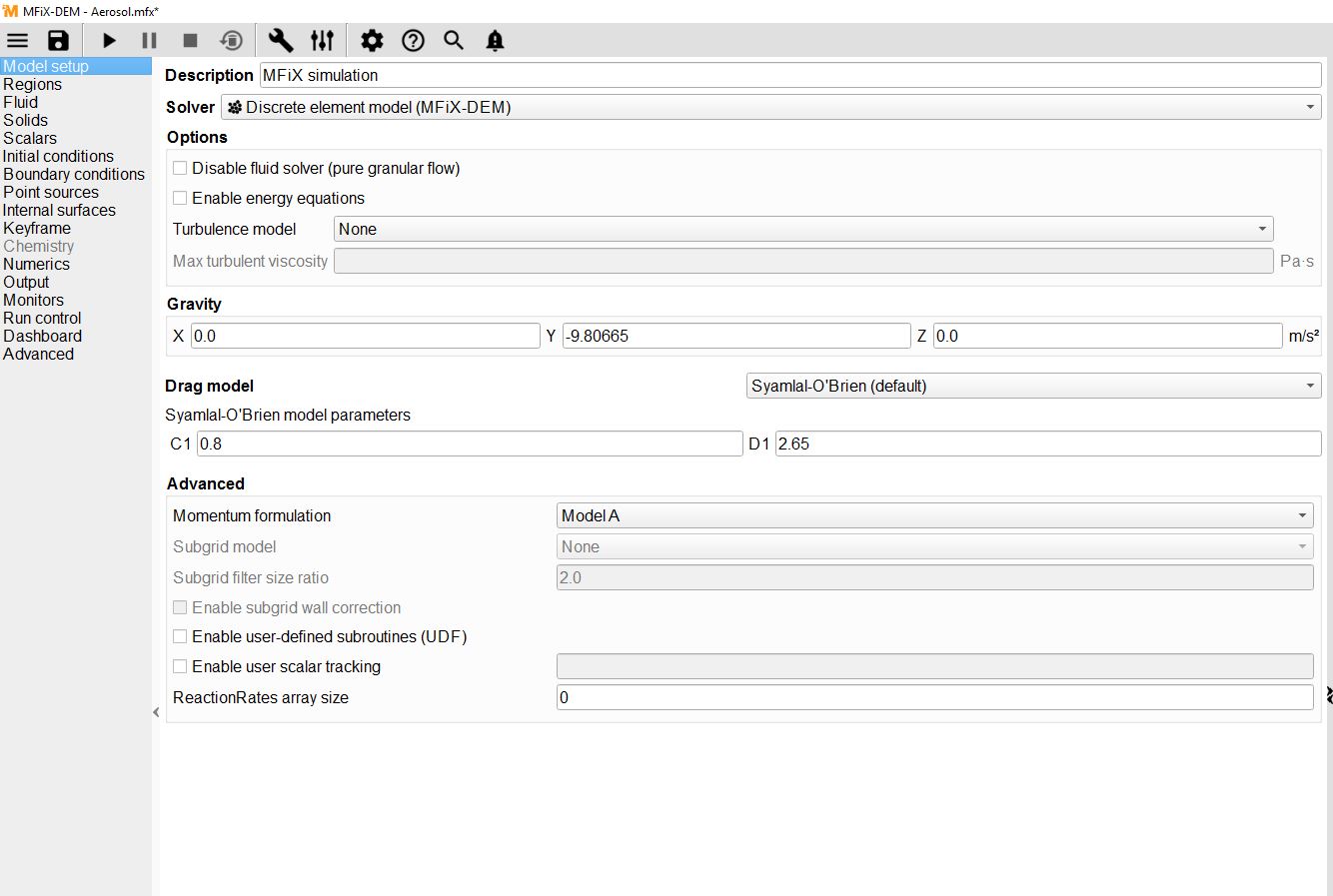
Task: Select Model setup in the sidebar
Action: click(76, 66)
